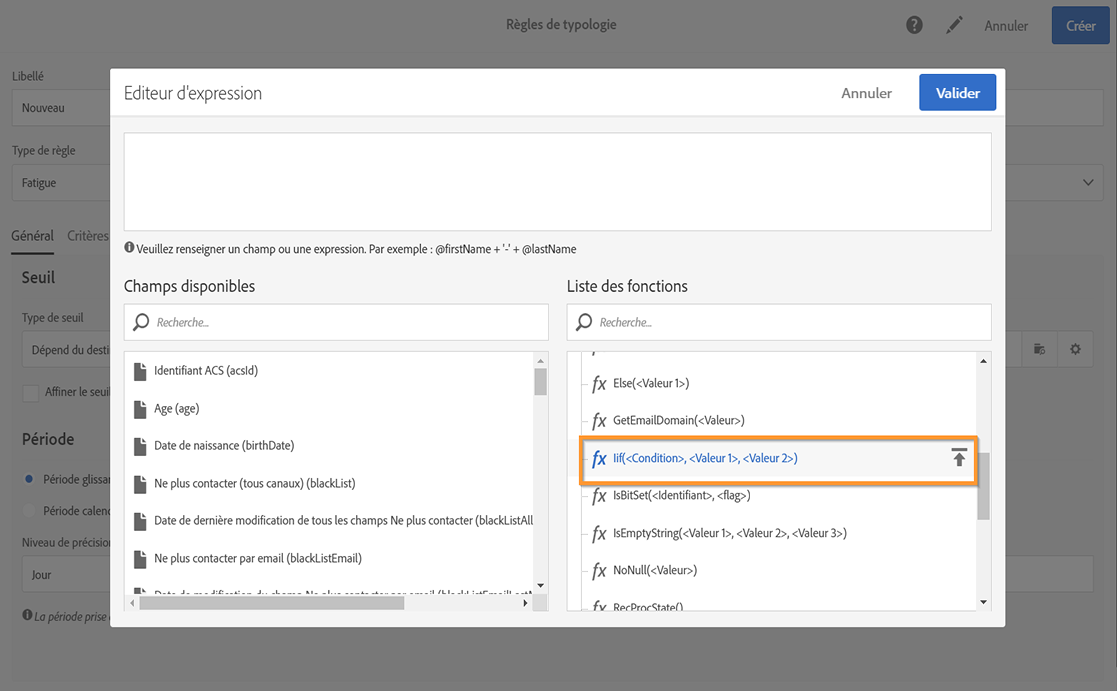
Task: Click the fx icon beside GetEmailDomain
Action: [x=599, y=421]
